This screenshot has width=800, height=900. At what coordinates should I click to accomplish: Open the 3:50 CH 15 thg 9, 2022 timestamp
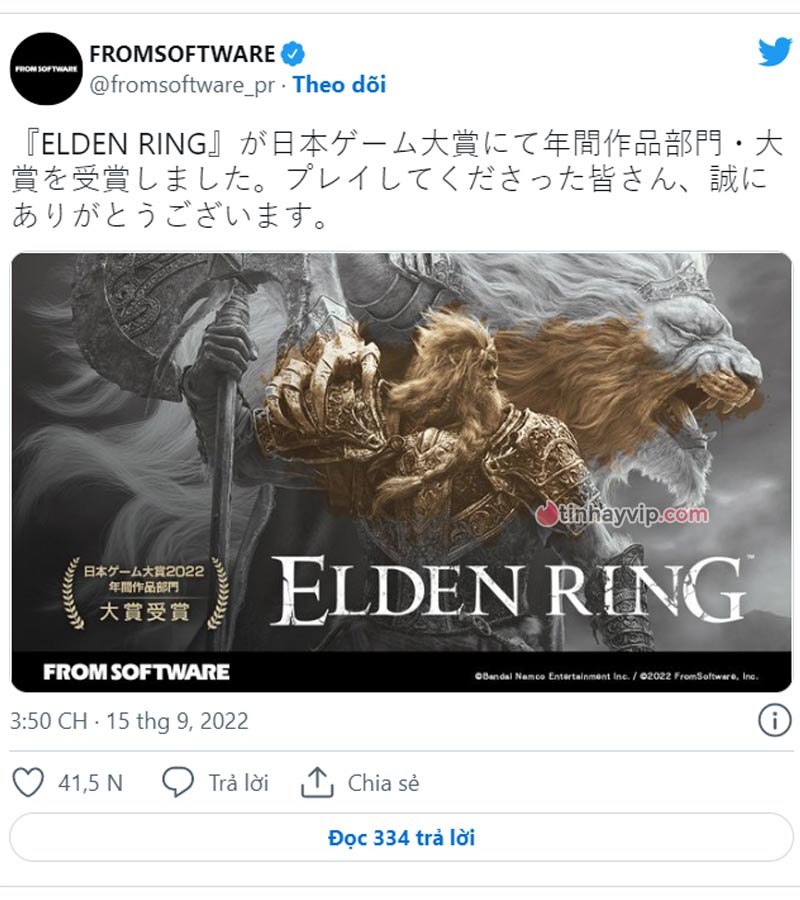129,721
